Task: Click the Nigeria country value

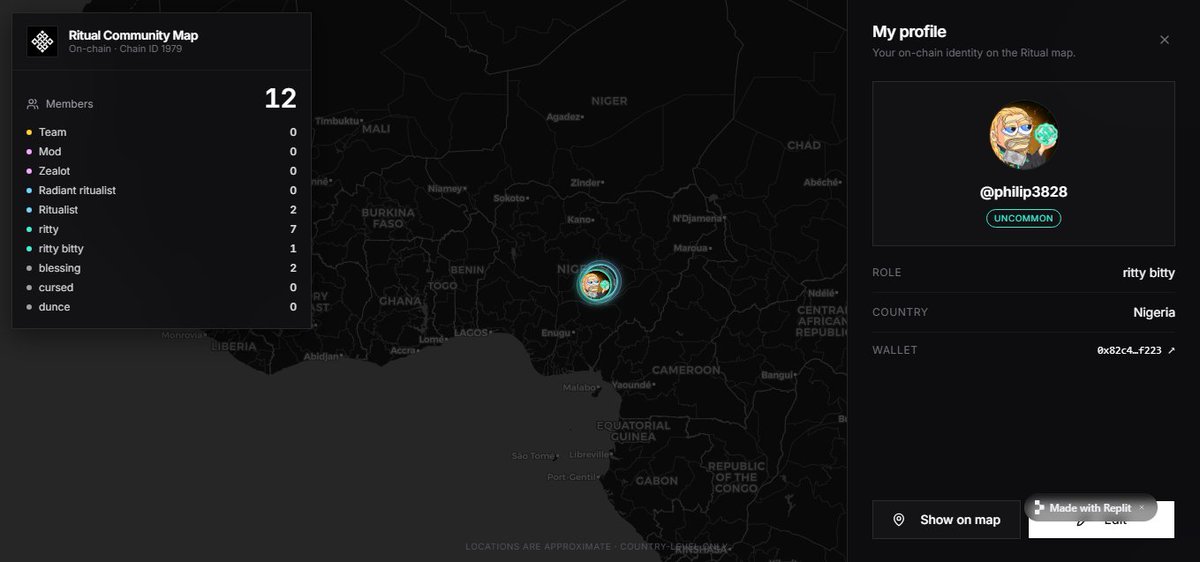Action: [x=1154, y=312]
